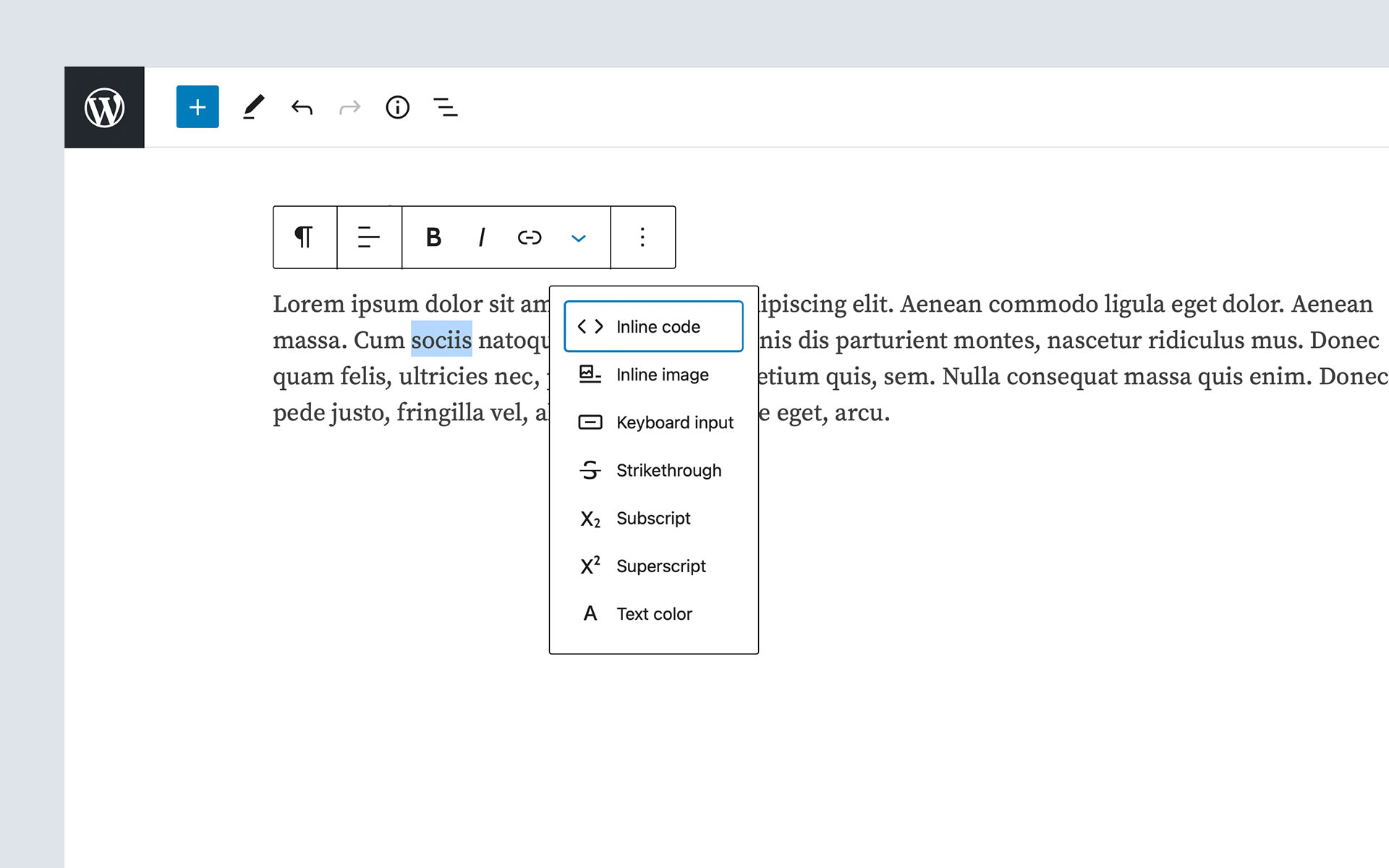Select the Tools pencil icon
Screen dimensions: 1389x868
(x=253, y=107)
